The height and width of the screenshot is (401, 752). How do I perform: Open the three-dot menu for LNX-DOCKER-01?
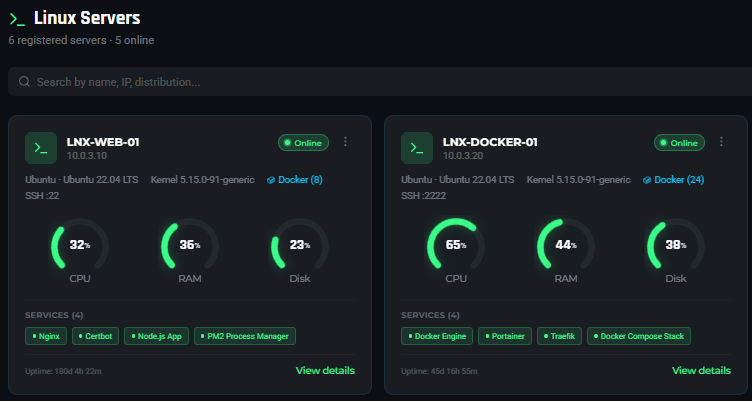click(x=721, y=142)
